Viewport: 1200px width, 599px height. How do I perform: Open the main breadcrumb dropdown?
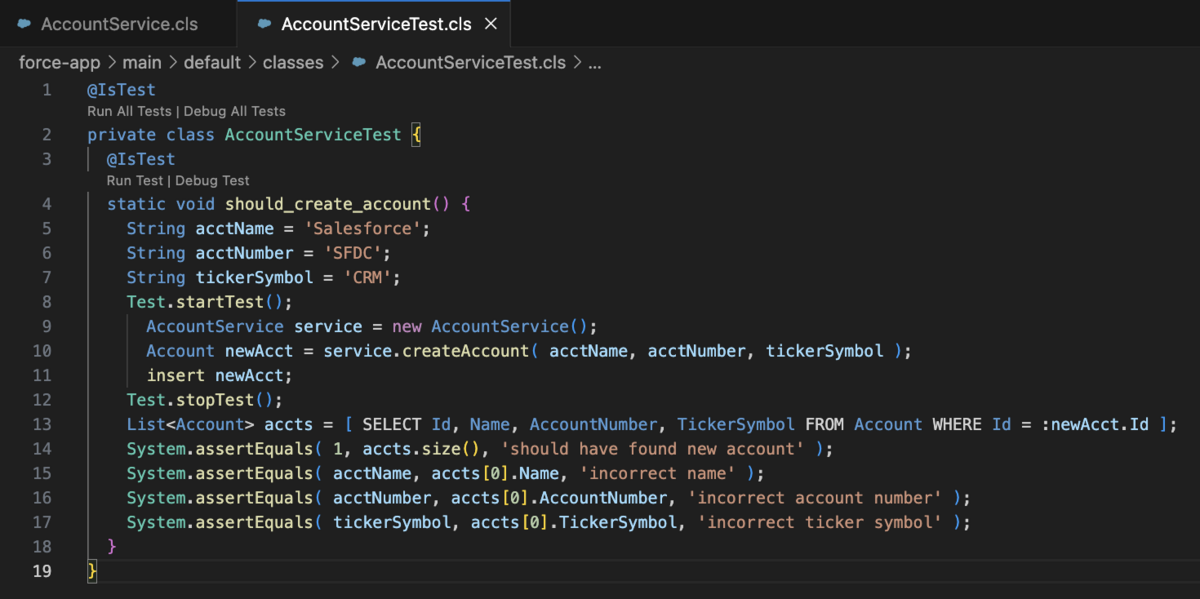[x=142, y=62]
